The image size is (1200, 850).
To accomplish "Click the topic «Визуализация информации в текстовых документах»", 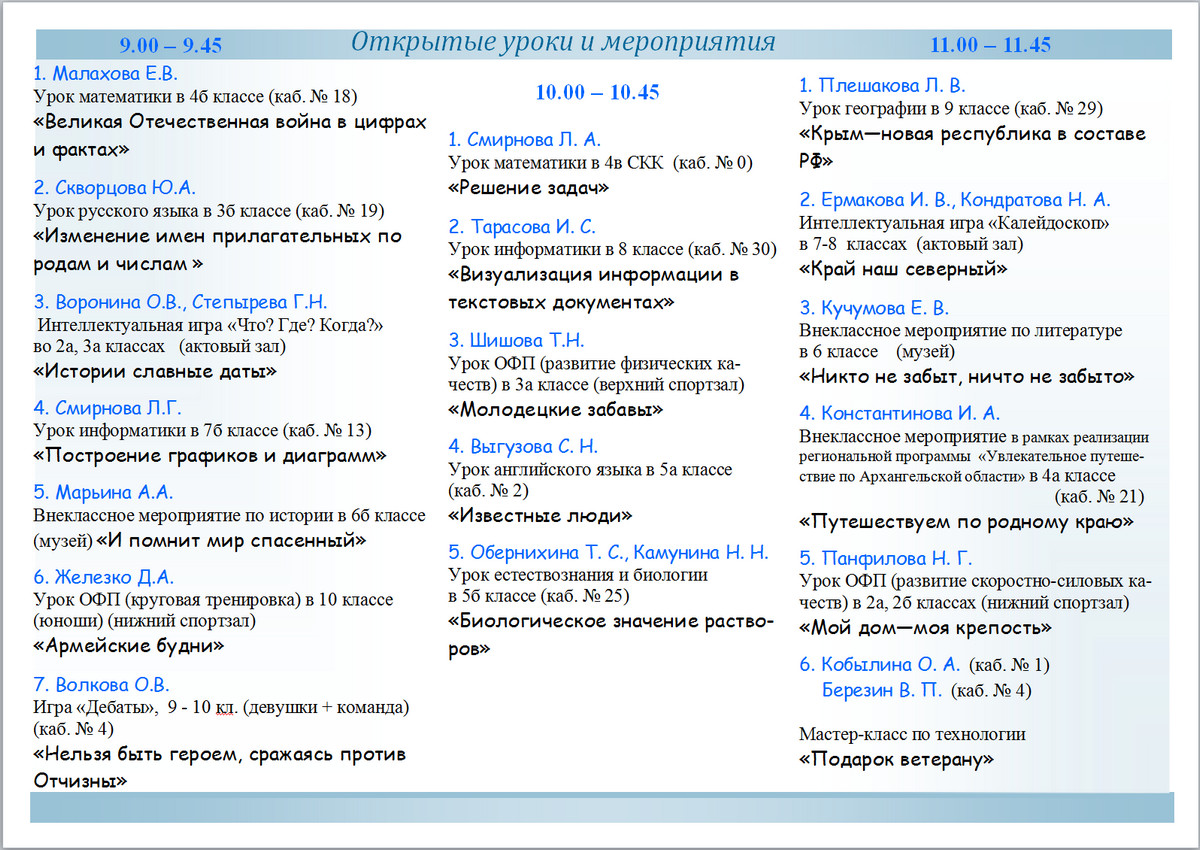I will 594,288.
